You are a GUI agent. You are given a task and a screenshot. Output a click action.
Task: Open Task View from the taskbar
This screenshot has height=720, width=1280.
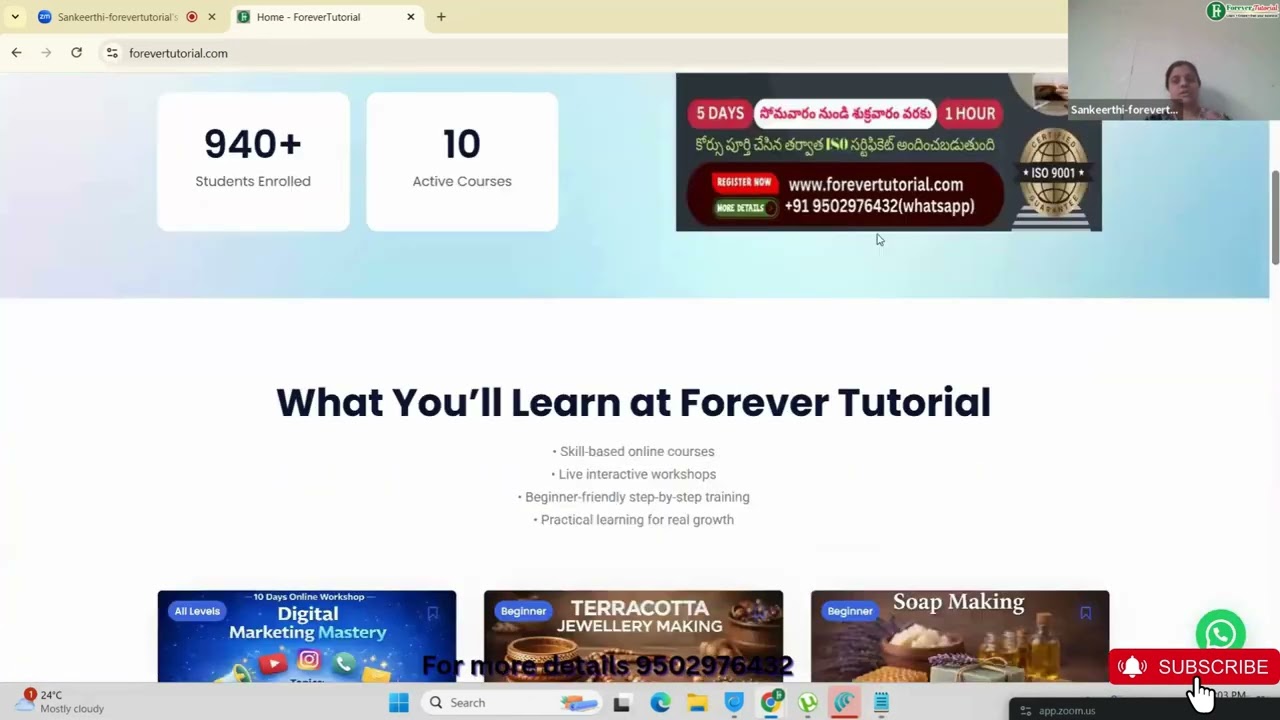click(621, 703)
